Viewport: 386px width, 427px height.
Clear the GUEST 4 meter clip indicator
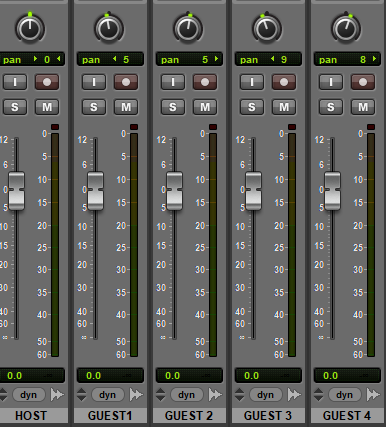pos(371,127)
